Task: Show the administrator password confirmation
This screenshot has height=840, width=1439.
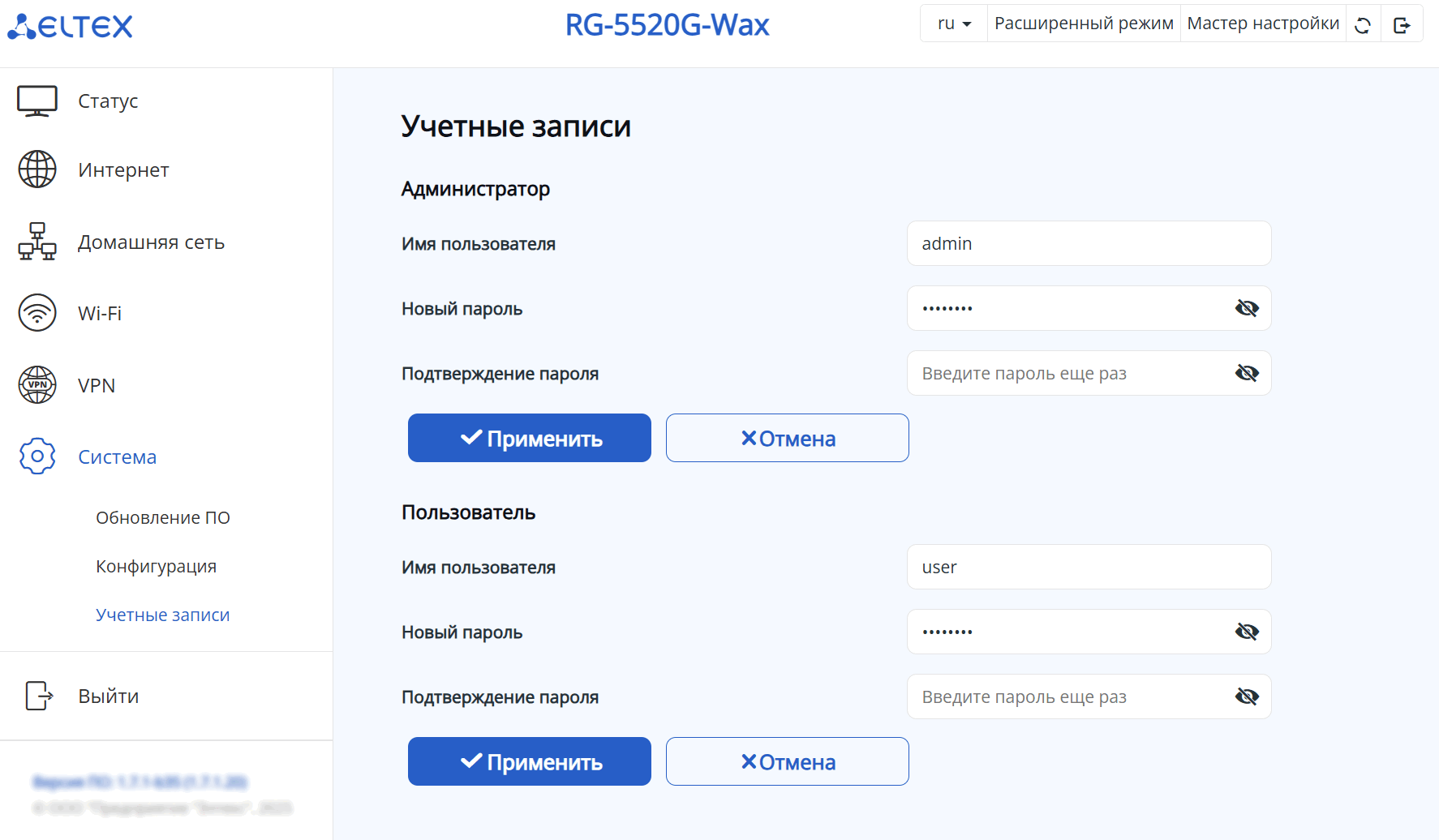Action: coord(1247,373)
